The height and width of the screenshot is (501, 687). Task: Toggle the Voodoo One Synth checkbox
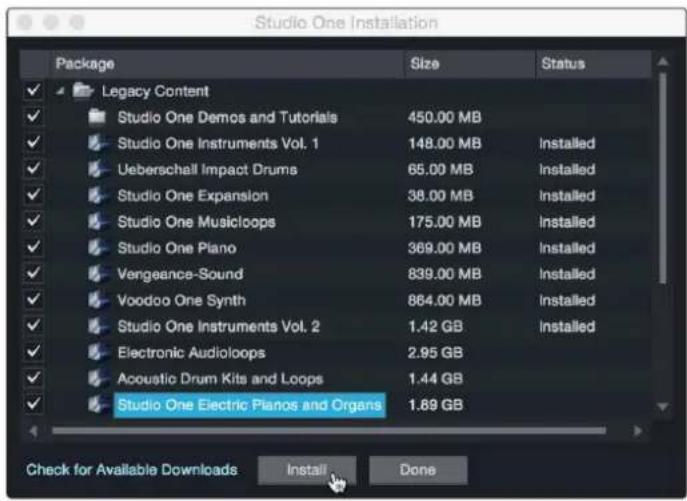[33, 300]
